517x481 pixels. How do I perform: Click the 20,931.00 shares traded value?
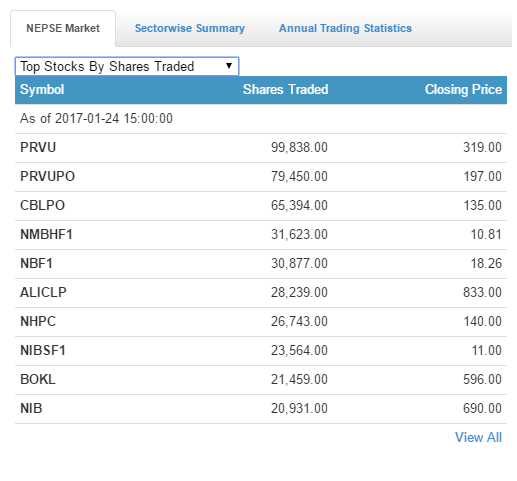(299, 408)
